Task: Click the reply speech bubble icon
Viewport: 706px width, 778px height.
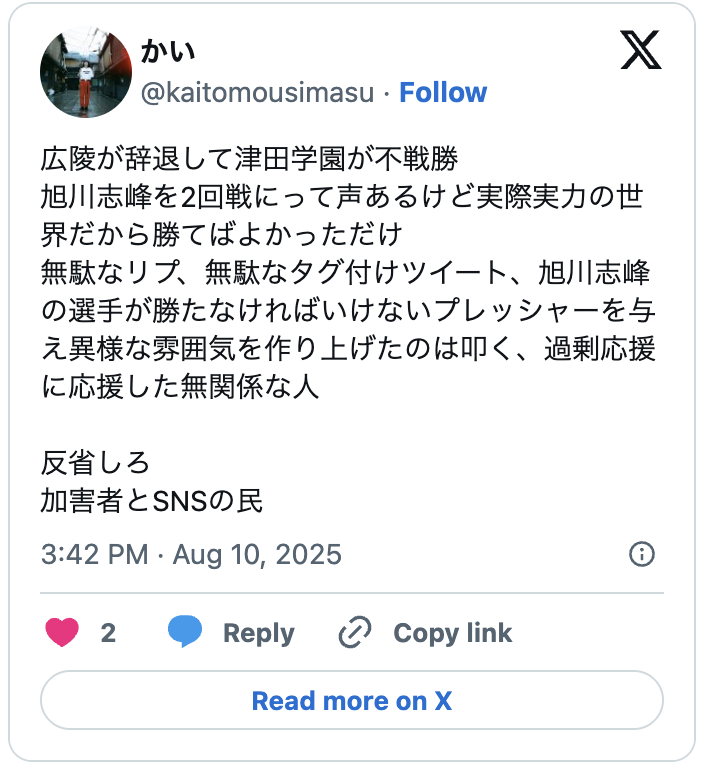Action: click(185, 632)
